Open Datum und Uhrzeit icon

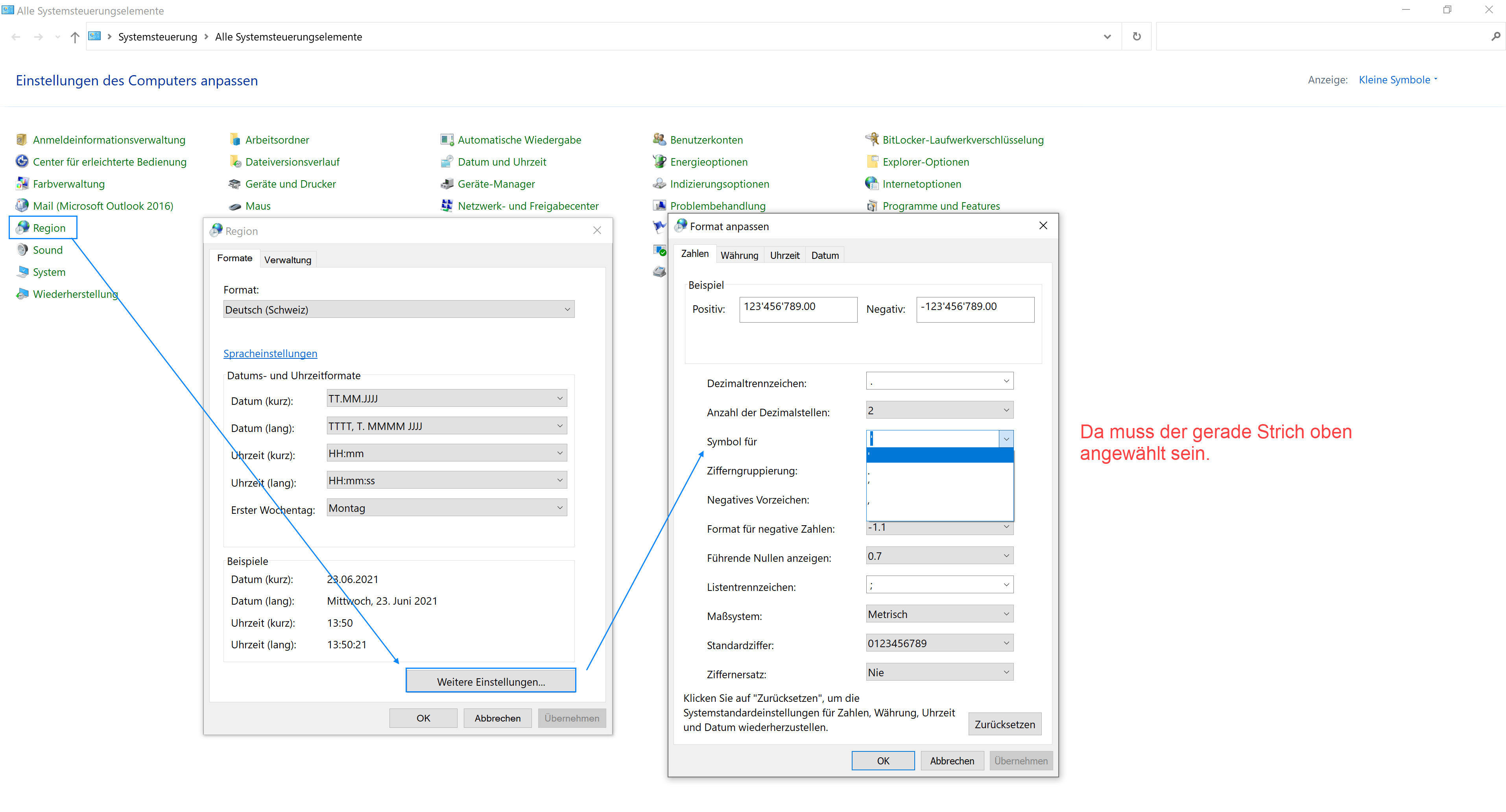[447, 162]
